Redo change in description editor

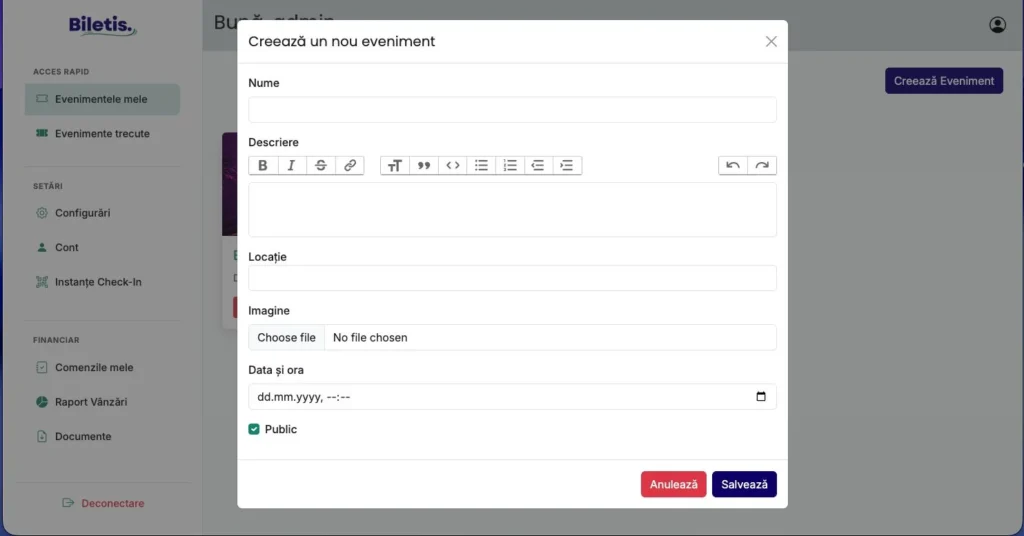click(762, 166)
